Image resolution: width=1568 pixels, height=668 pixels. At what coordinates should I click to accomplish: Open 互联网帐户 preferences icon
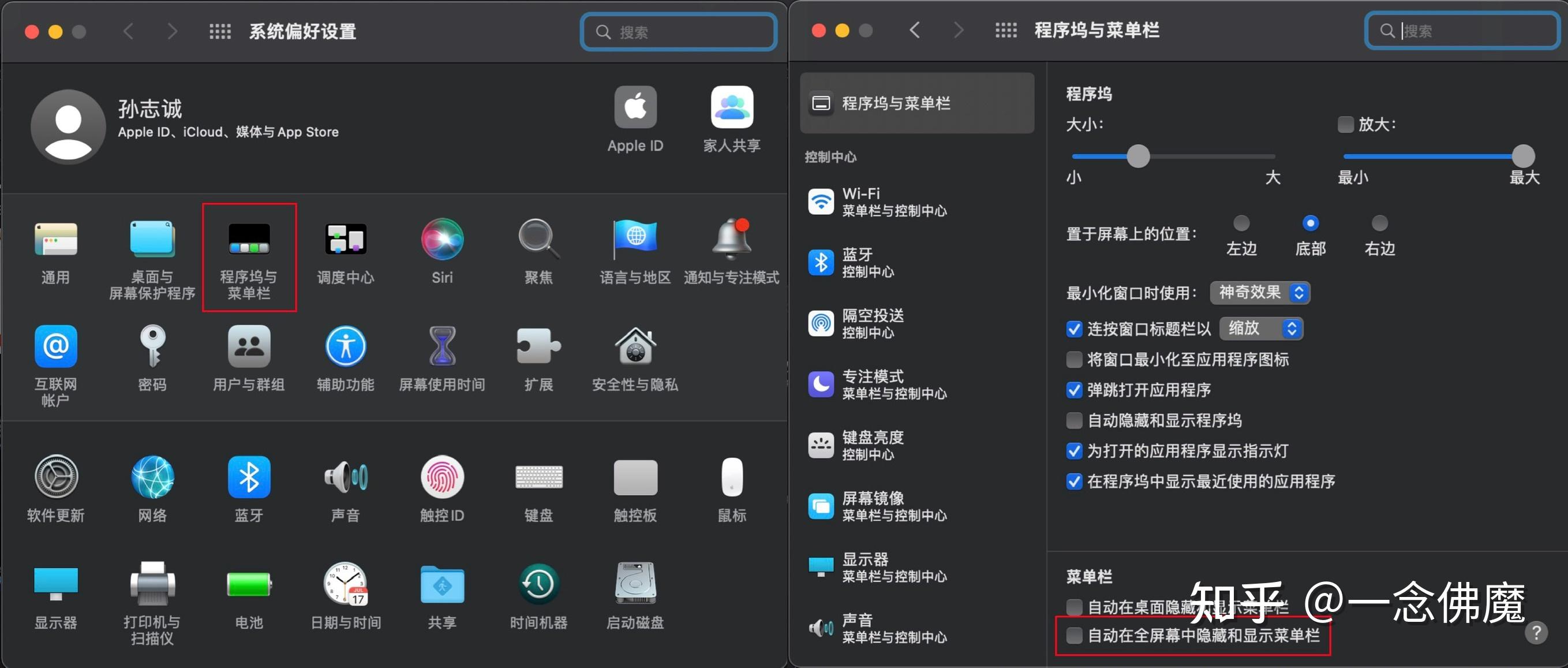[x=55, y=346]
